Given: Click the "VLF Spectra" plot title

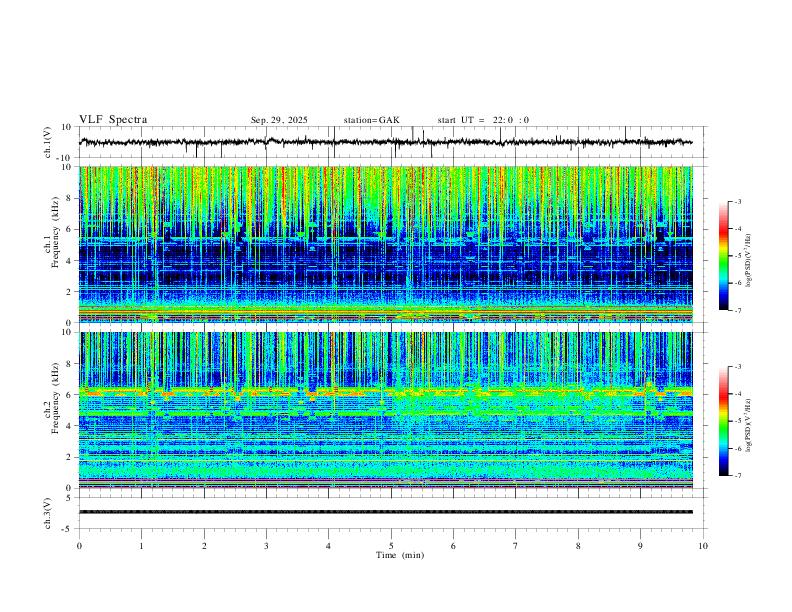Looking at the screenshot, I should pyautogui.click(x=113, y=119).
